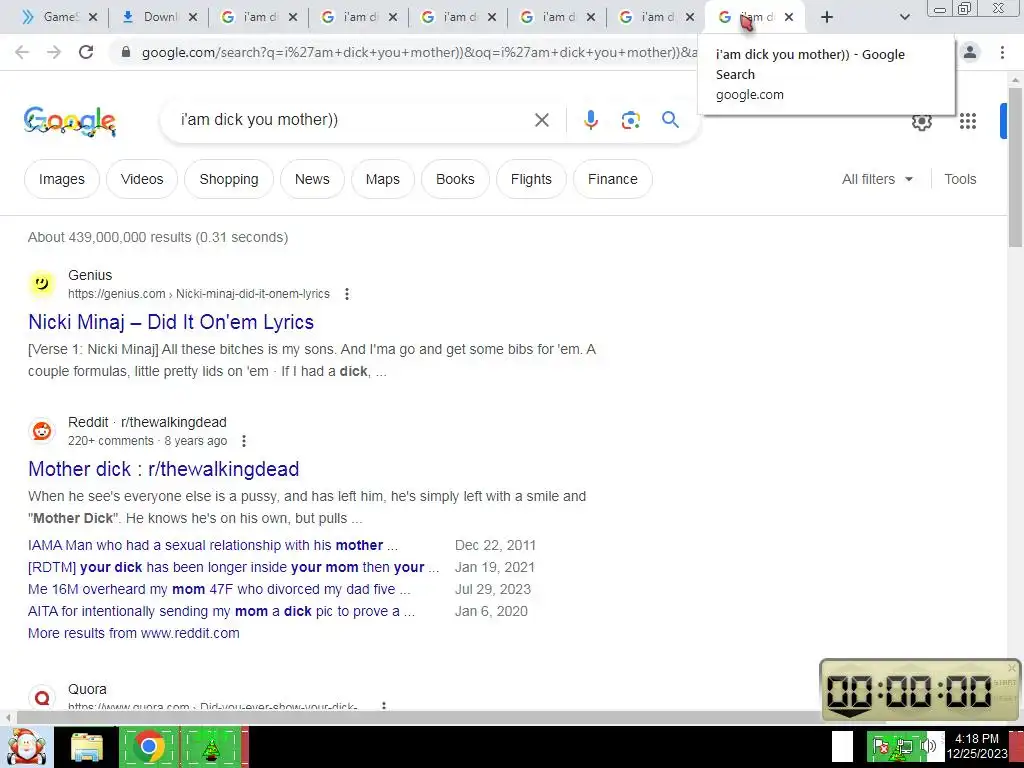The width and height of the screenshot is (1024, 768).
Task: Click the 00:00:00 timer widget
Action: (x=920, y=690)
